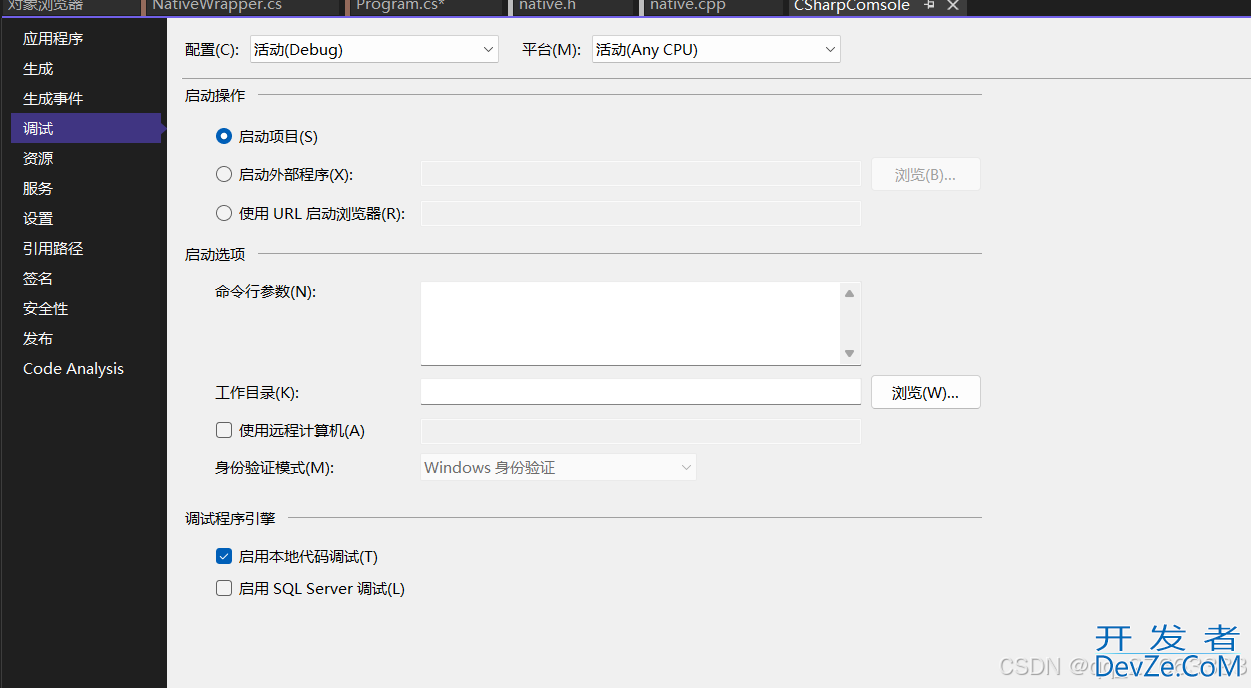
Task: Pin the CSharpComsole properties tab
Action: click(x=930, y=6)
